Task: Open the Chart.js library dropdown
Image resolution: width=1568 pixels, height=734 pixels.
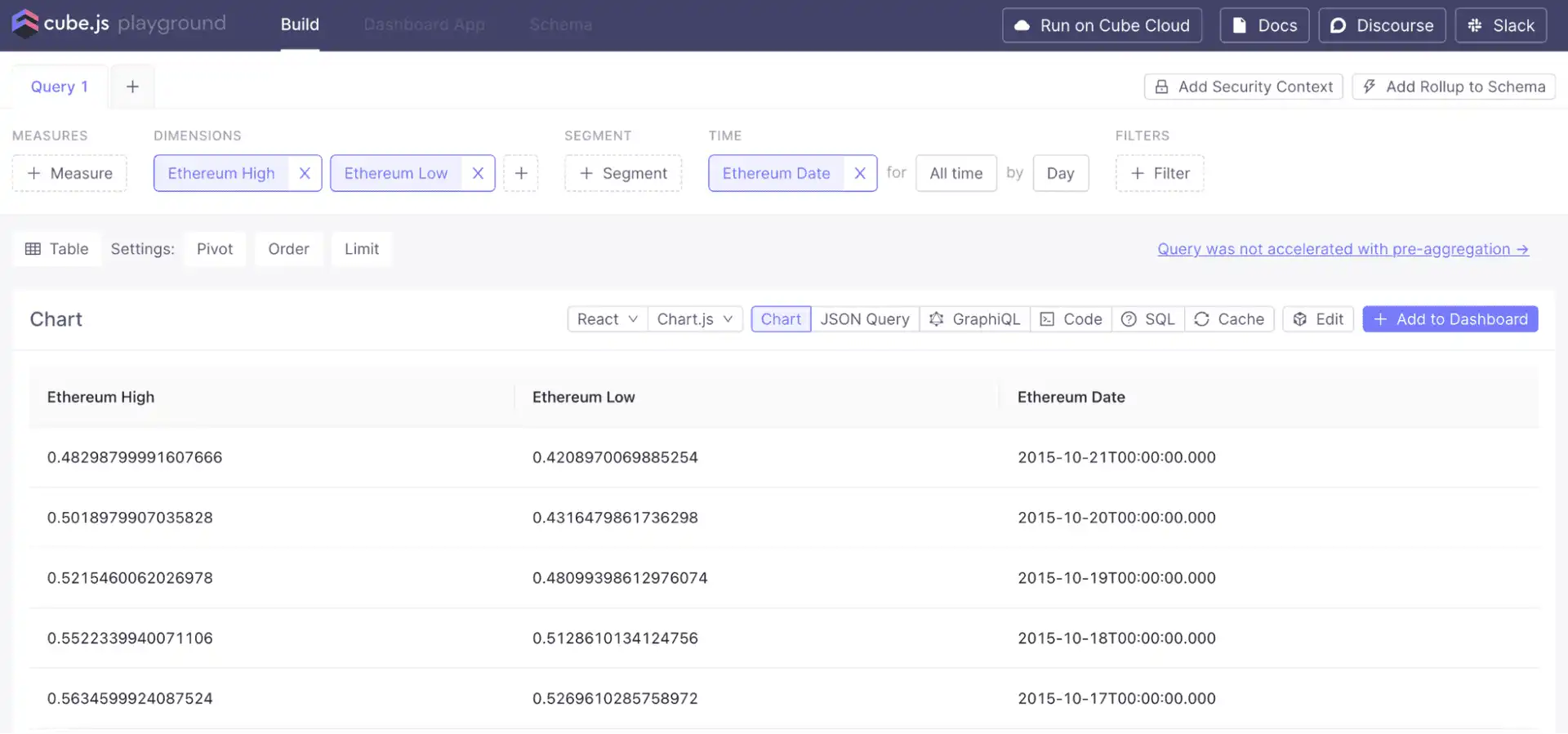Action: pos(694,319)
